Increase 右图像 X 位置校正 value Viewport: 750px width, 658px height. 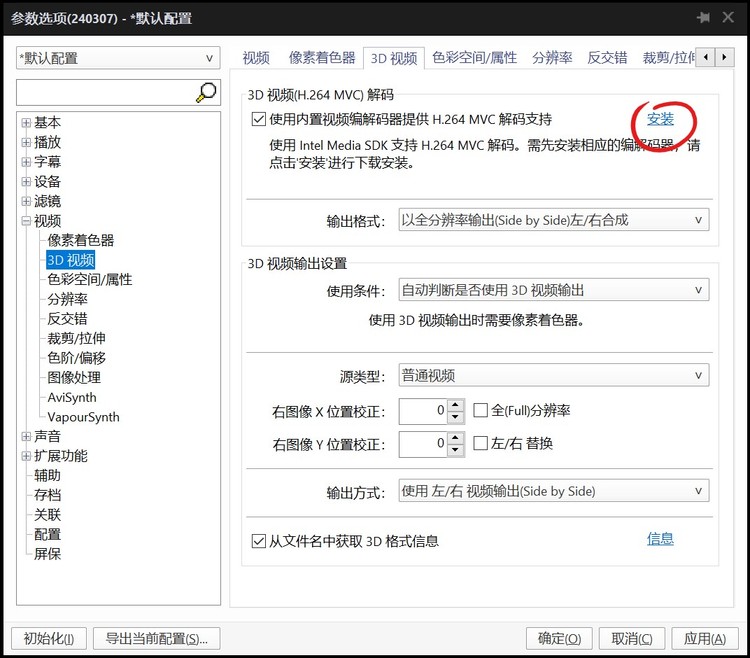pyautogui.click(x=456, y=405)
